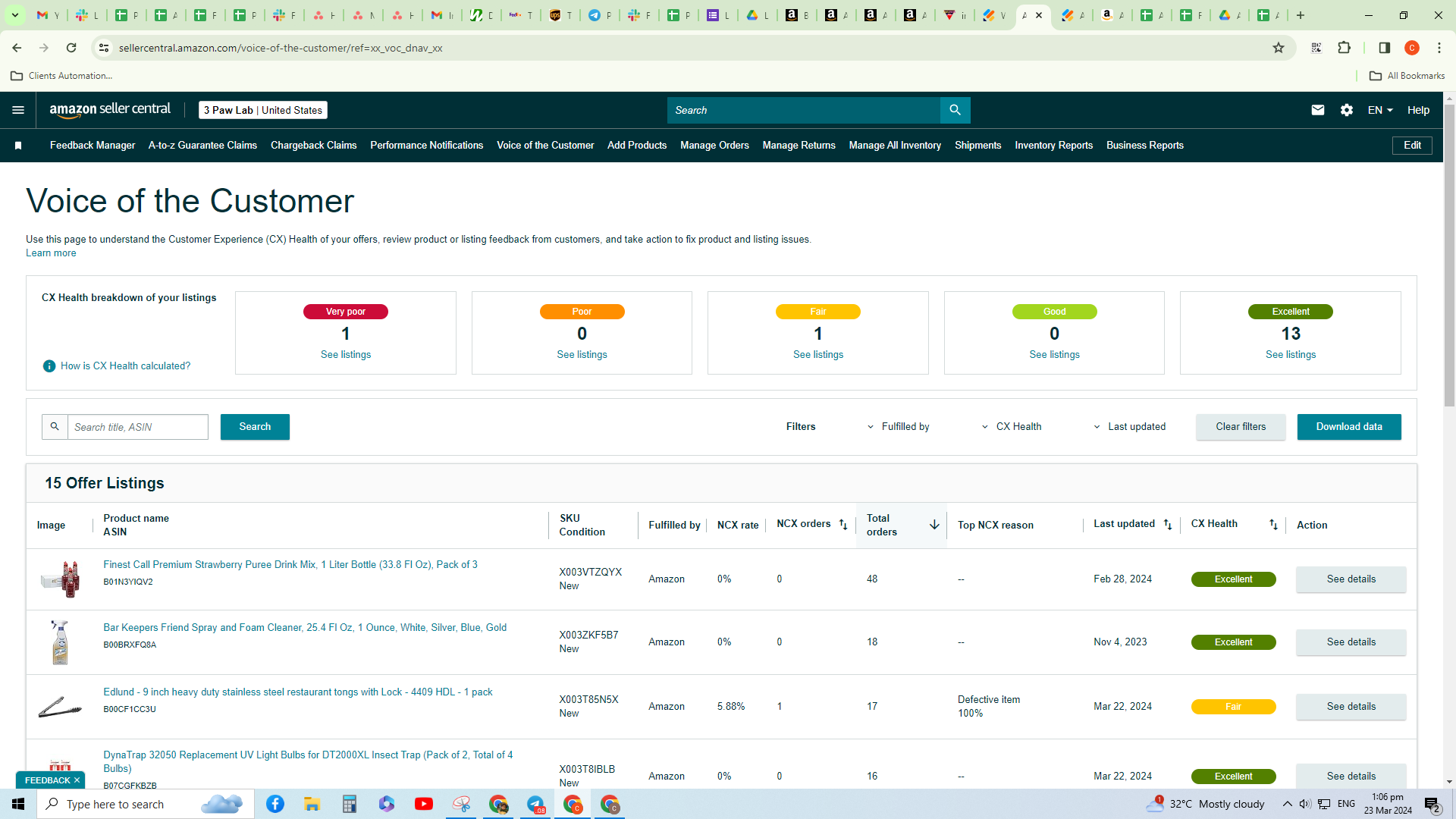Screen dimensions: 1456x819
Task: Open Chargeback Claims menu item
Action: [x=313, y=146]
